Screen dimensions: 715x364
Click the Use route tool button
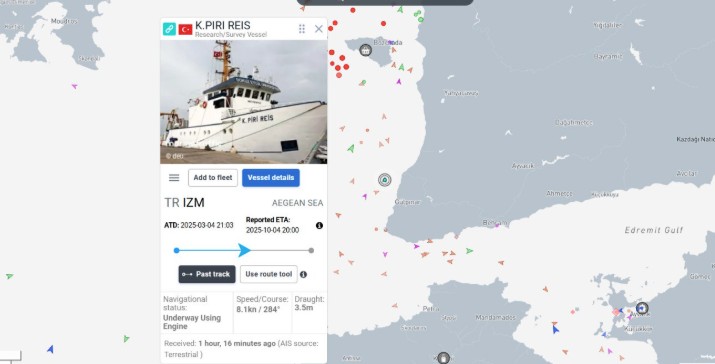point(269,274)
